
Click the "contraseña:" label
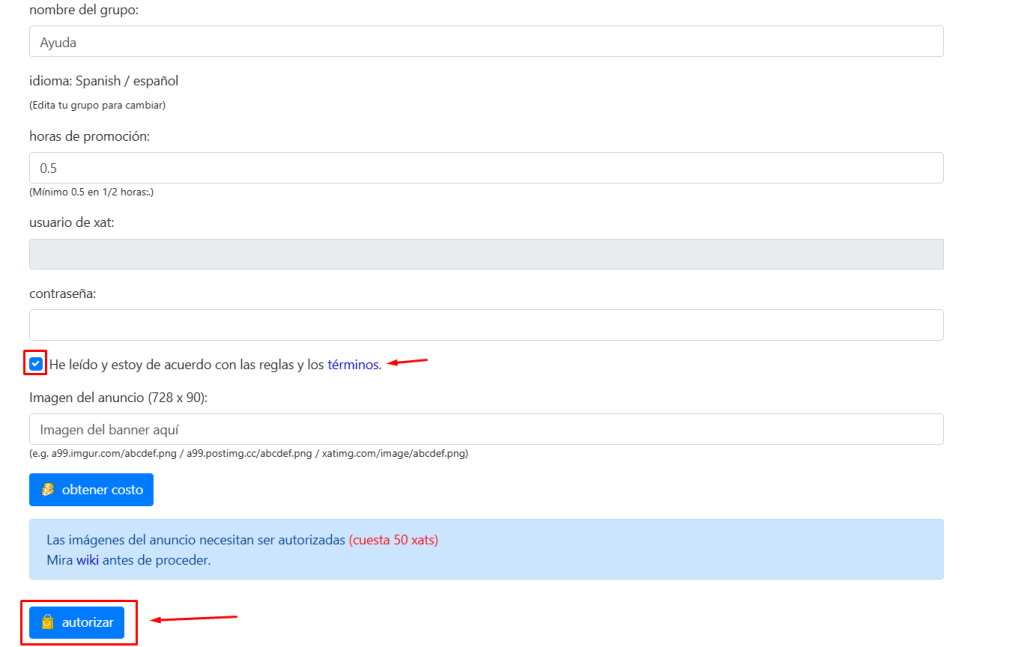[62, 294]
